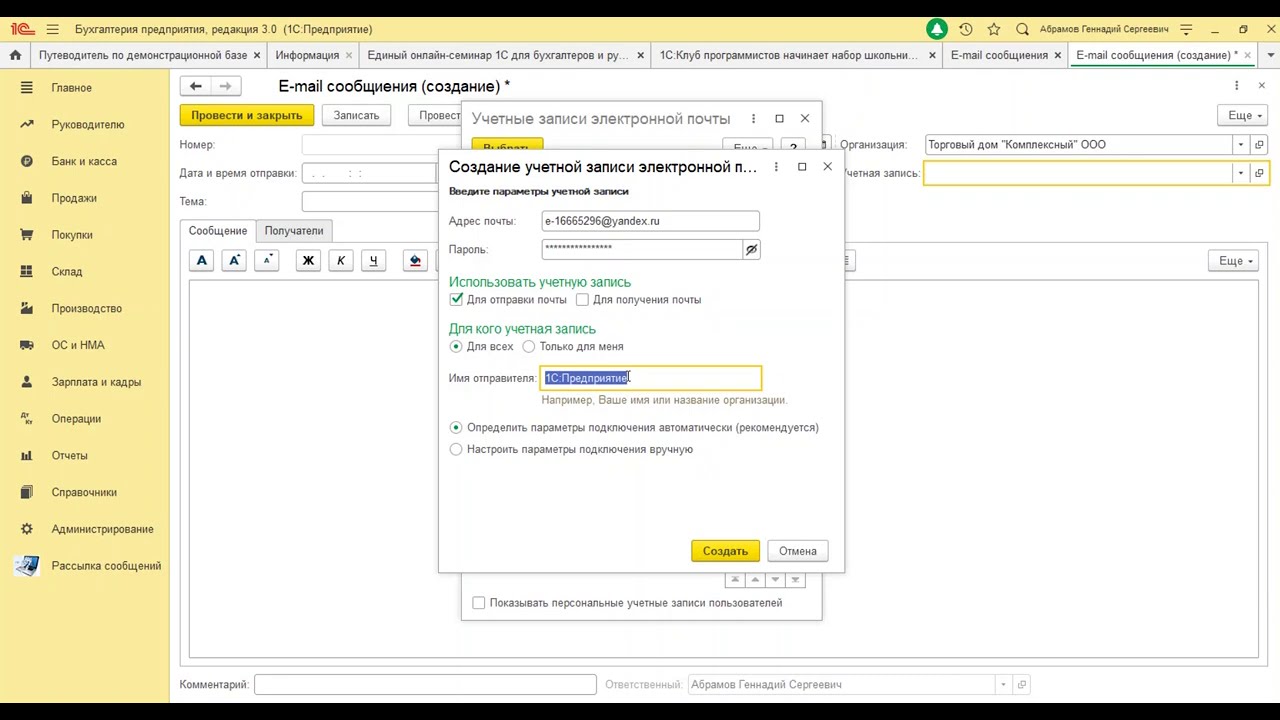Viewport: 1280px width, 720px height.
Task: Click the Создать button
Action: (x=725, y=551)
